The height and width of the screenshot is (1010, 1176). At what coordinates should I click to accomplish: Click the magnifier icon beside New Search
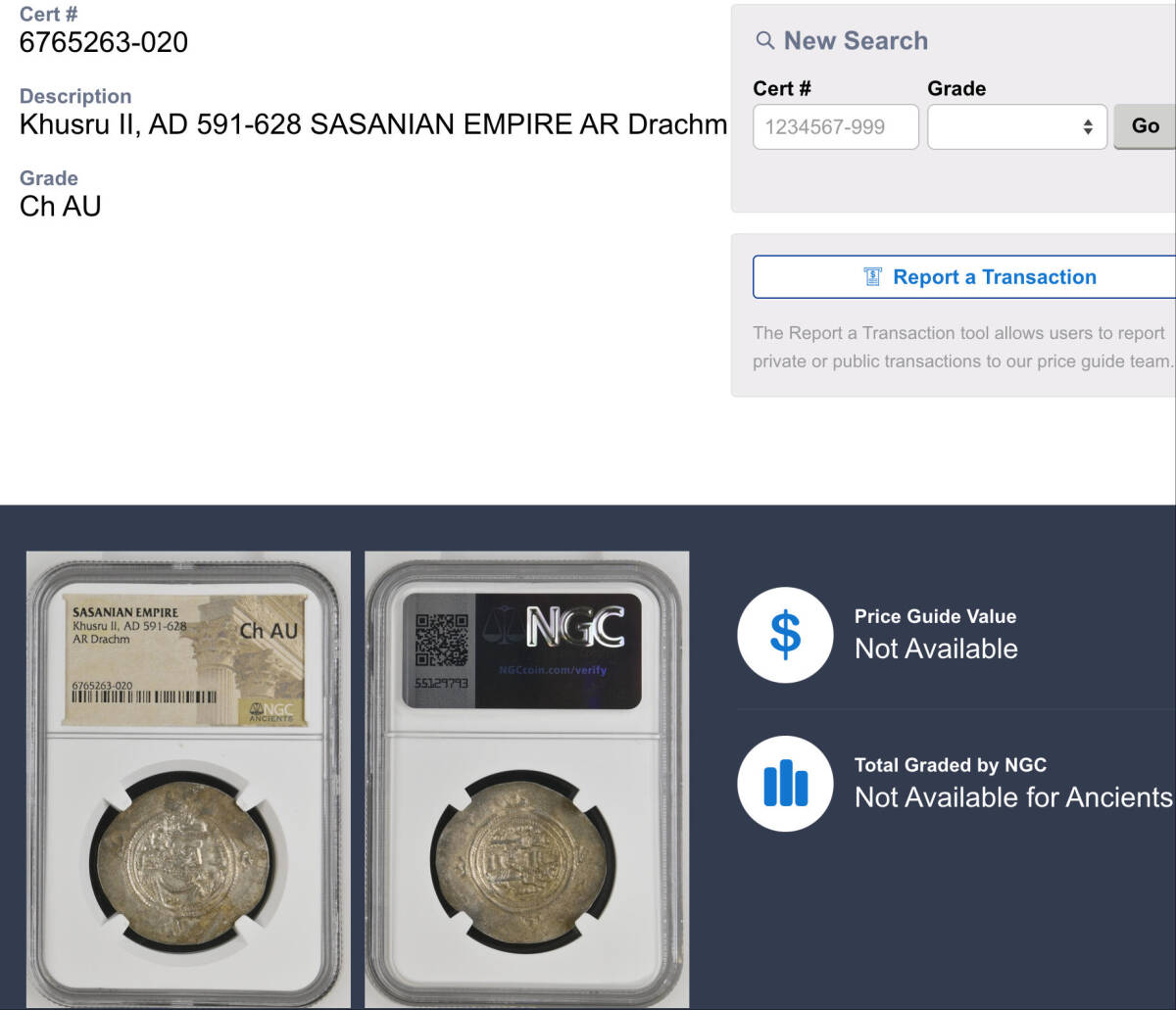click(765, 41)
